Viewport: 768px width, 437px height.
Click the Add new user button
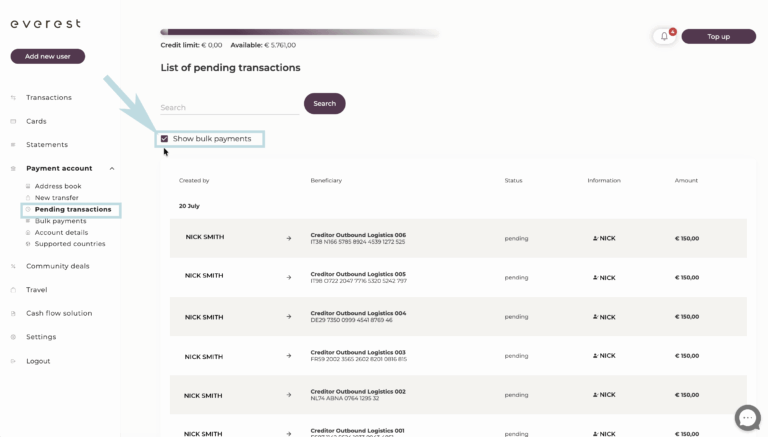[x=48, y=56]
